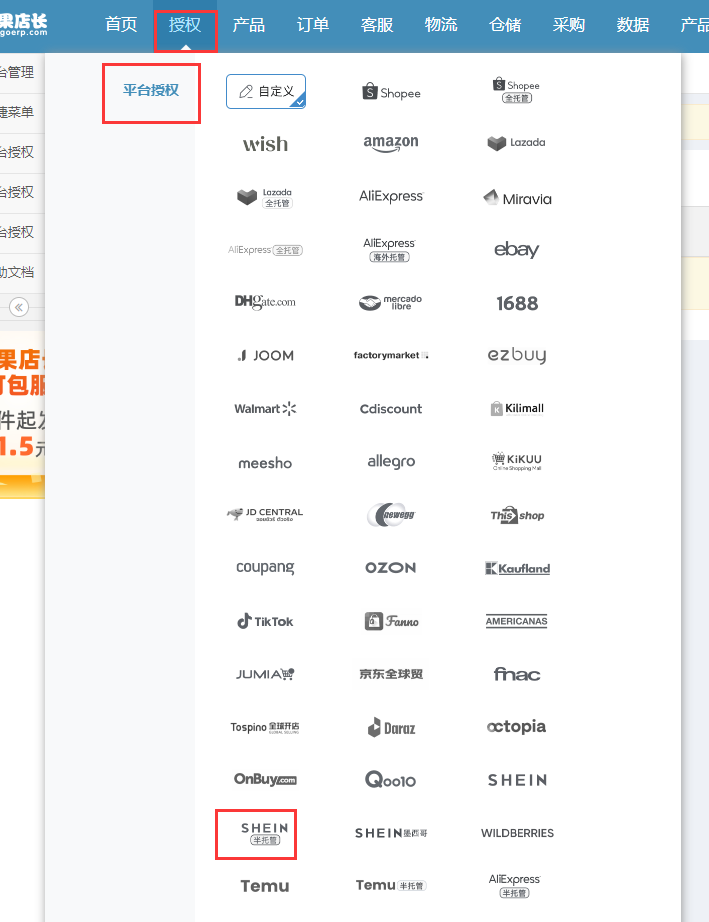709x922 pixels.
Task: Open the mercado libre platform logo
Action: point(391,302)
